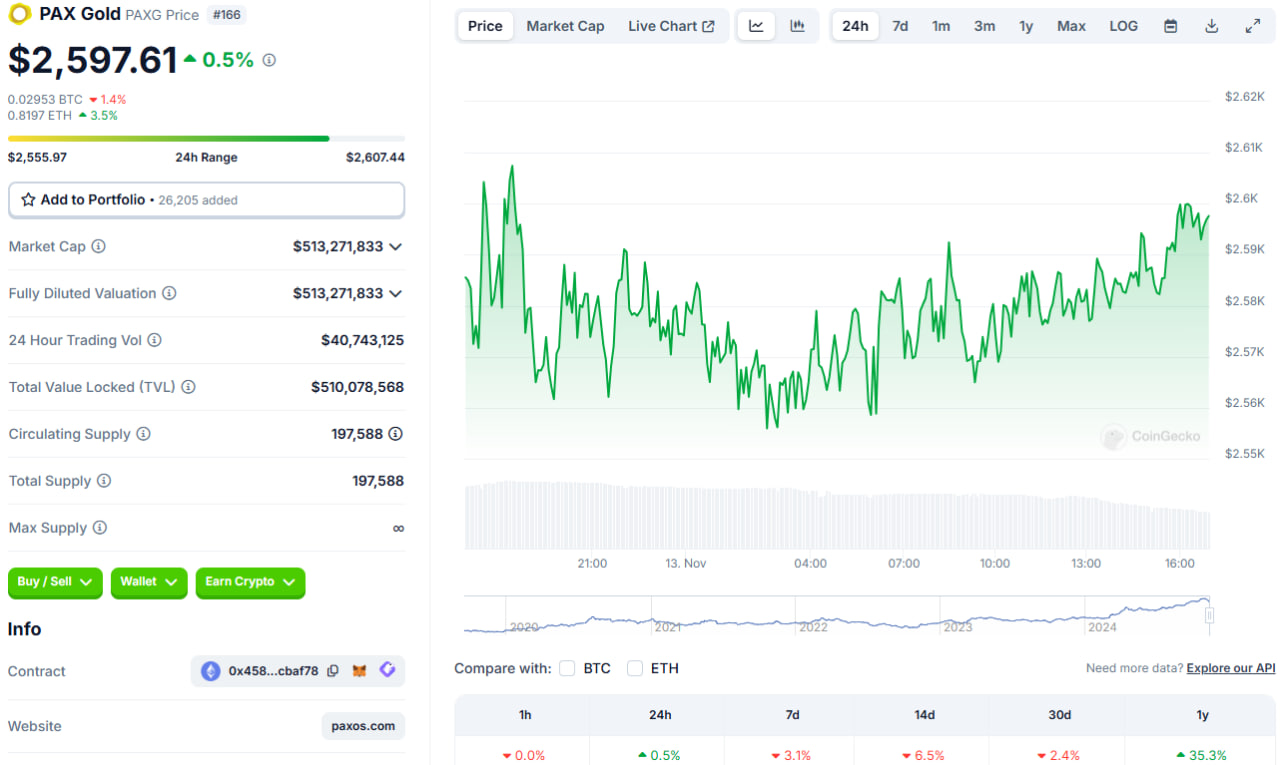Visit paxos.com website link

(x=363, y=726)
